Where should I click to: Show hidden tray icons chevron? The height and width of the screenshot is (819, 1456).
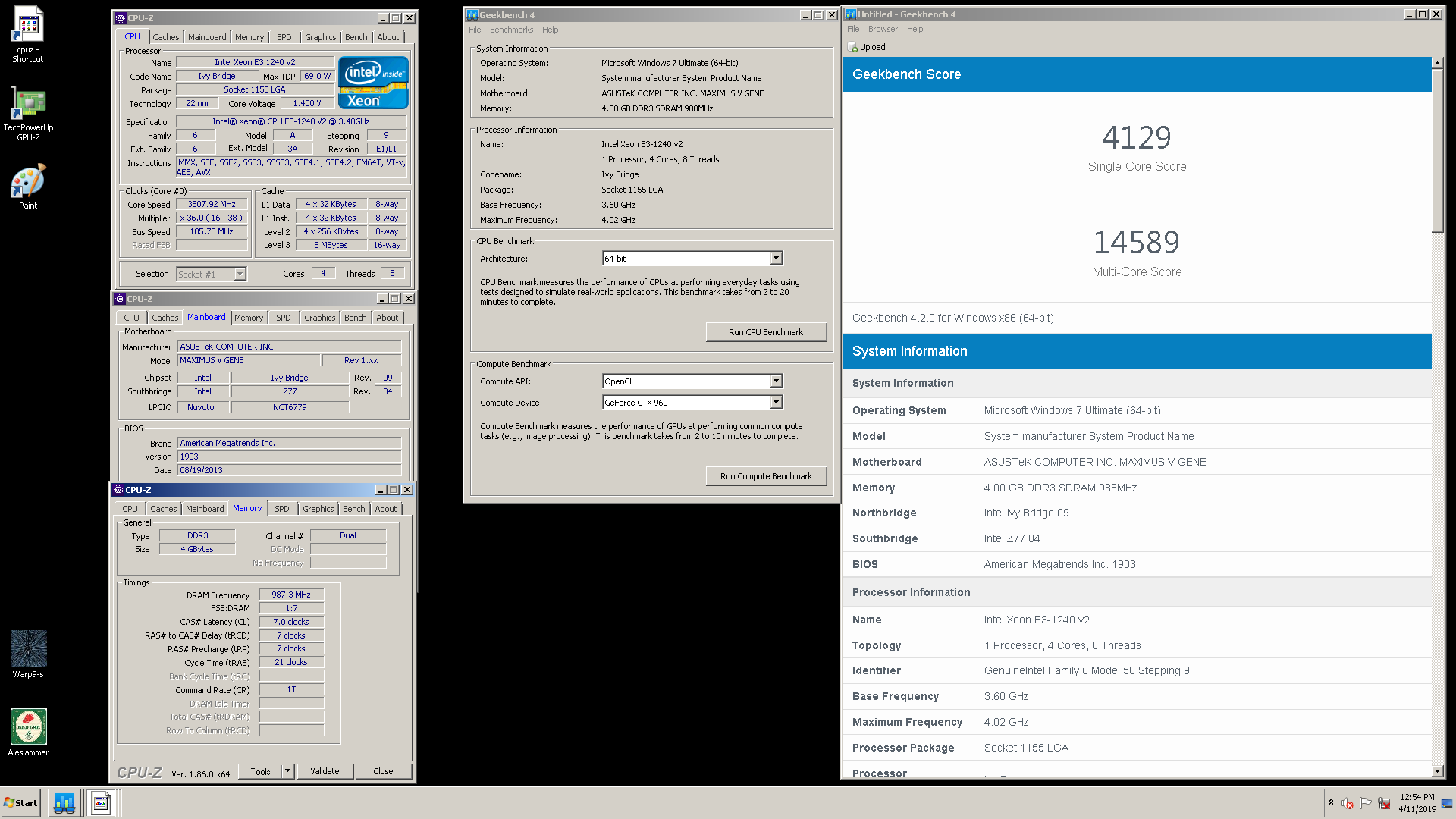(x=1331, y=802)
